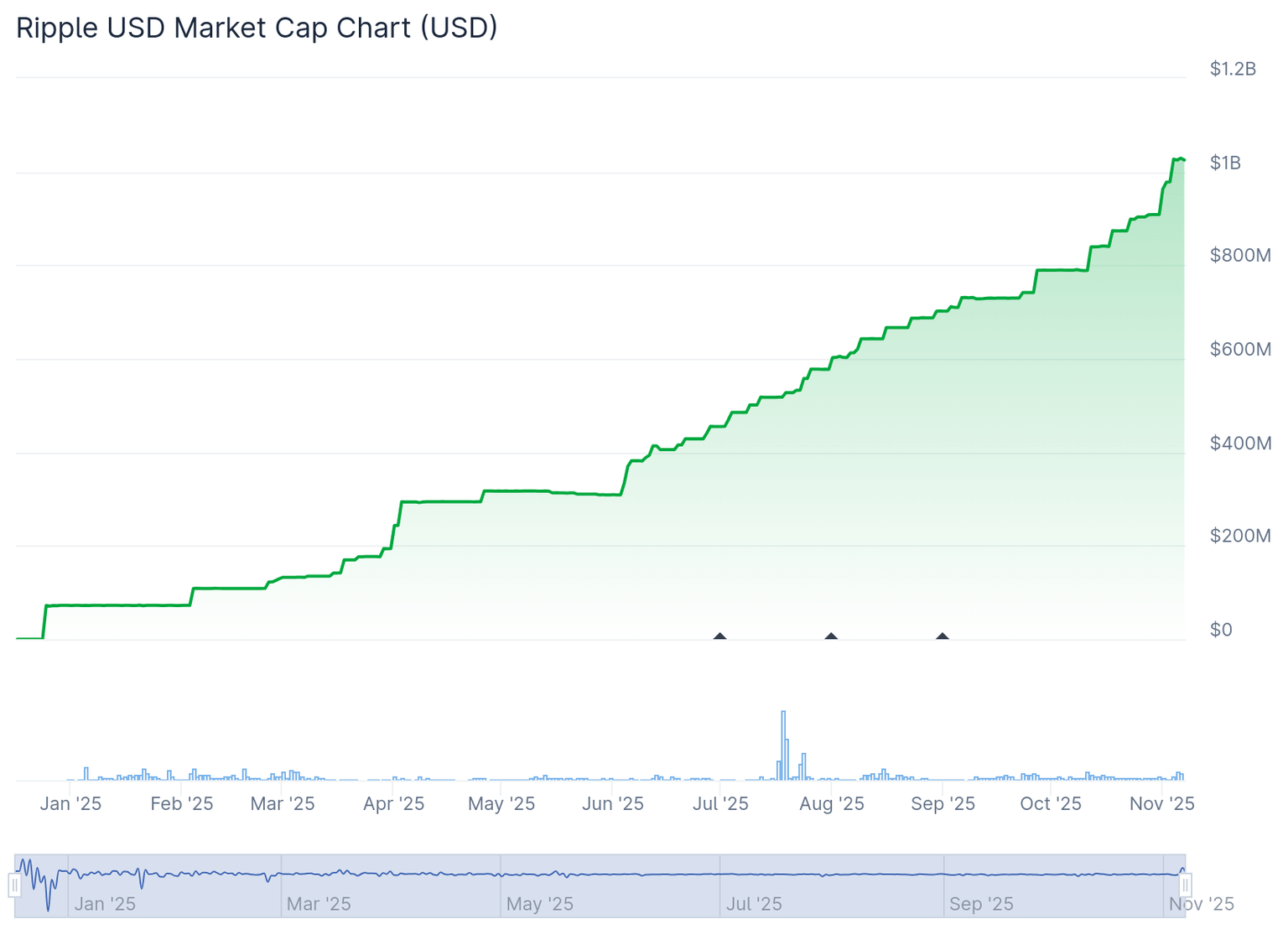Click Mar '25 in the navigator strip

click(319, 904)
